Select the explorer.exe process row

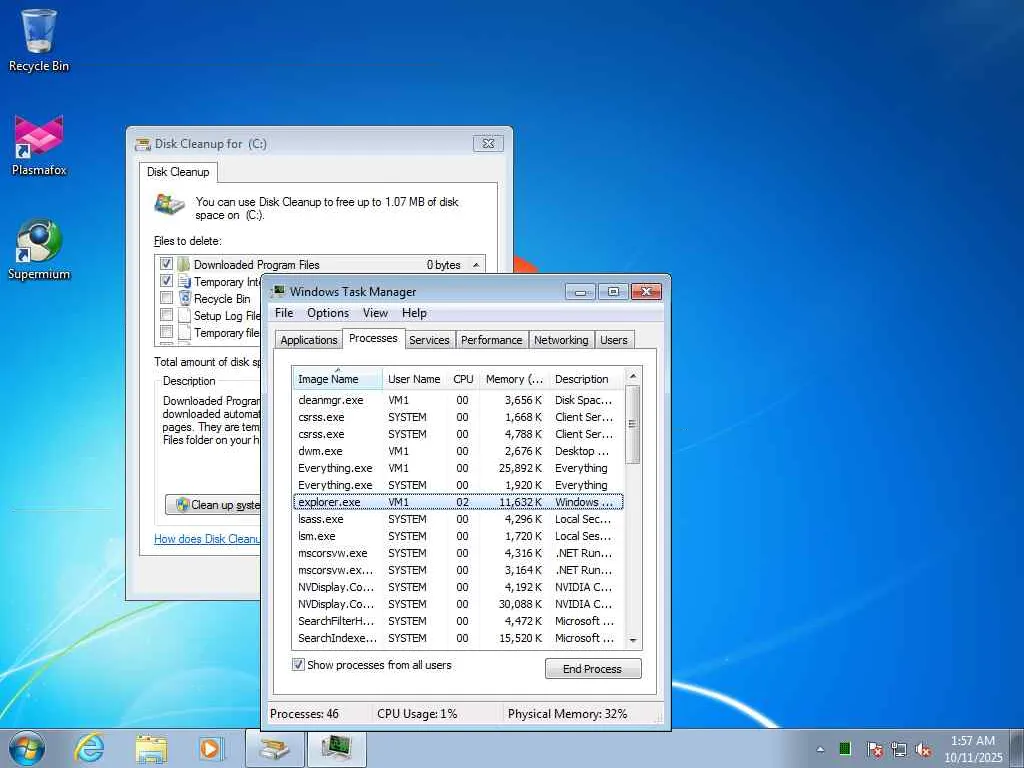[457, 502]
